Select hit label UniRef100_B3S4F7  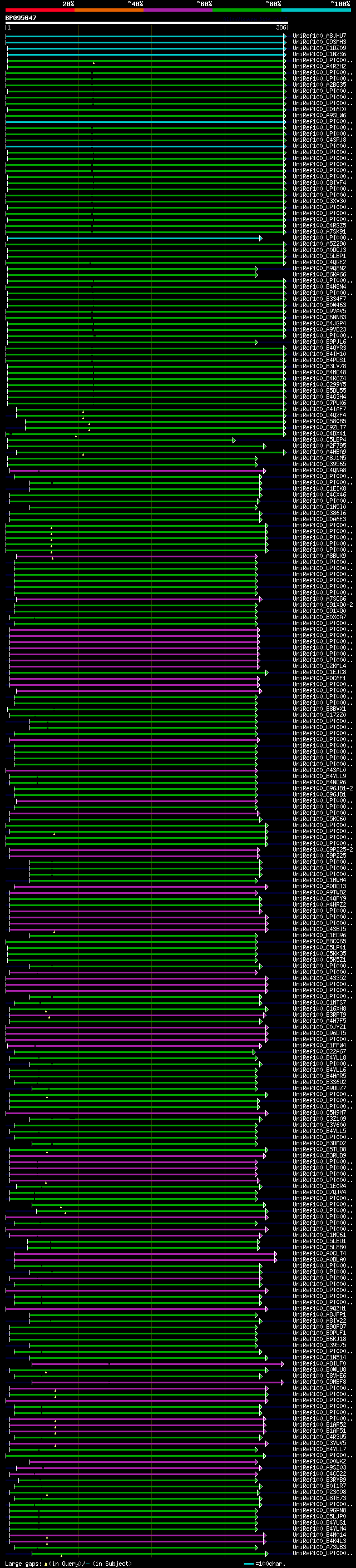pyautogui.click(x=319, y=299)
